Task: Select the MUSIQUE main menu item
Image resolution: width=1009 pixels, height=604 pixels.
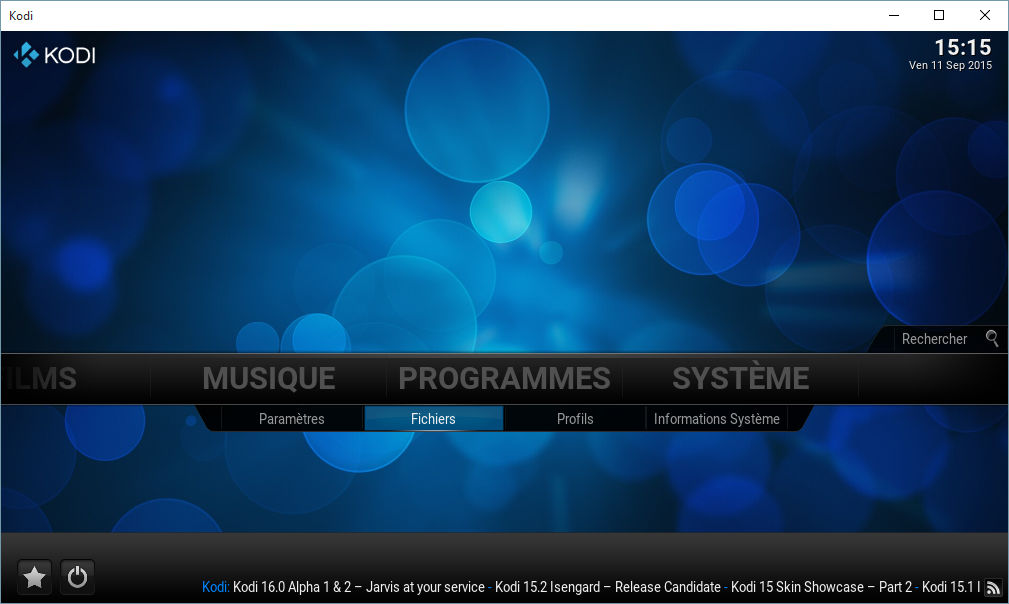Action: [x=268, y=378]
